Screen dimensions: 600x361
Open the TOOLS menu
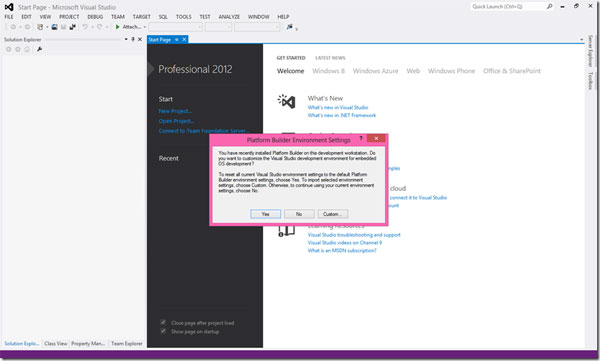(183, 17)
